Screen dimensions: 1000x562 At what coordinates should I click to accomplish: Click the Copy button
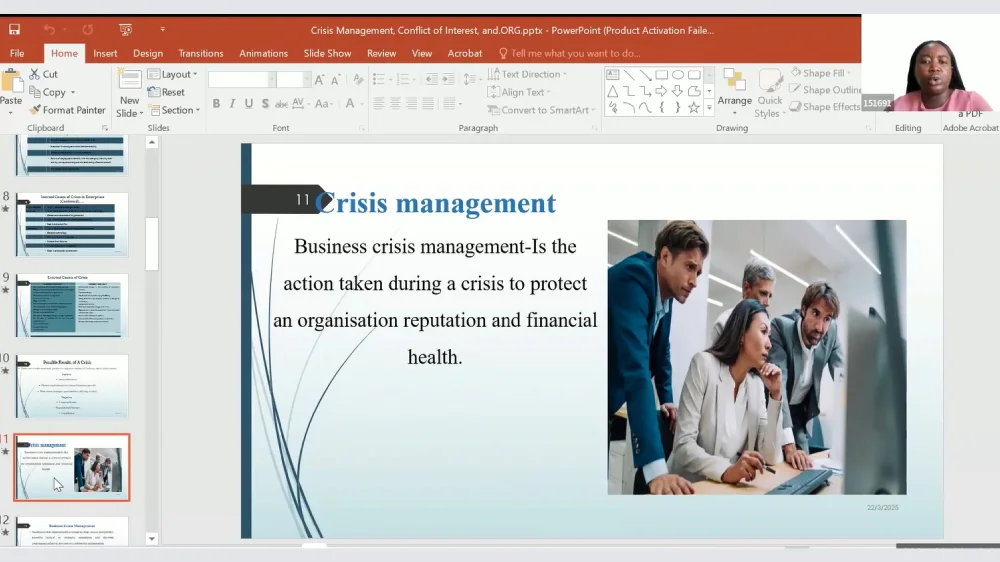click(52, 92)
